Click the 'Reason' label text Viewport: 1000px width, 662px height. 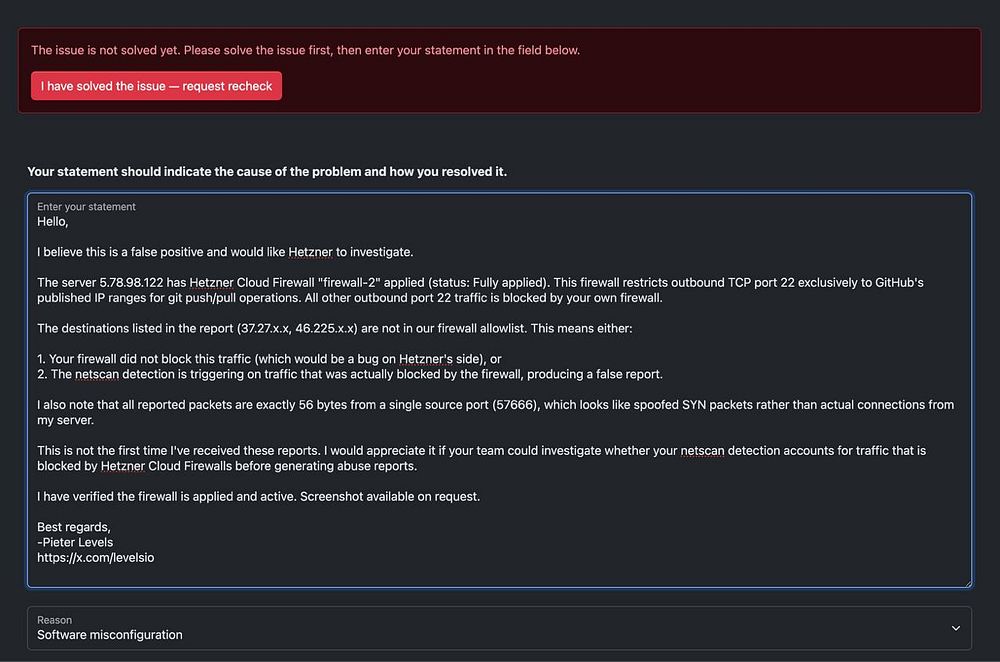[55, 620]
